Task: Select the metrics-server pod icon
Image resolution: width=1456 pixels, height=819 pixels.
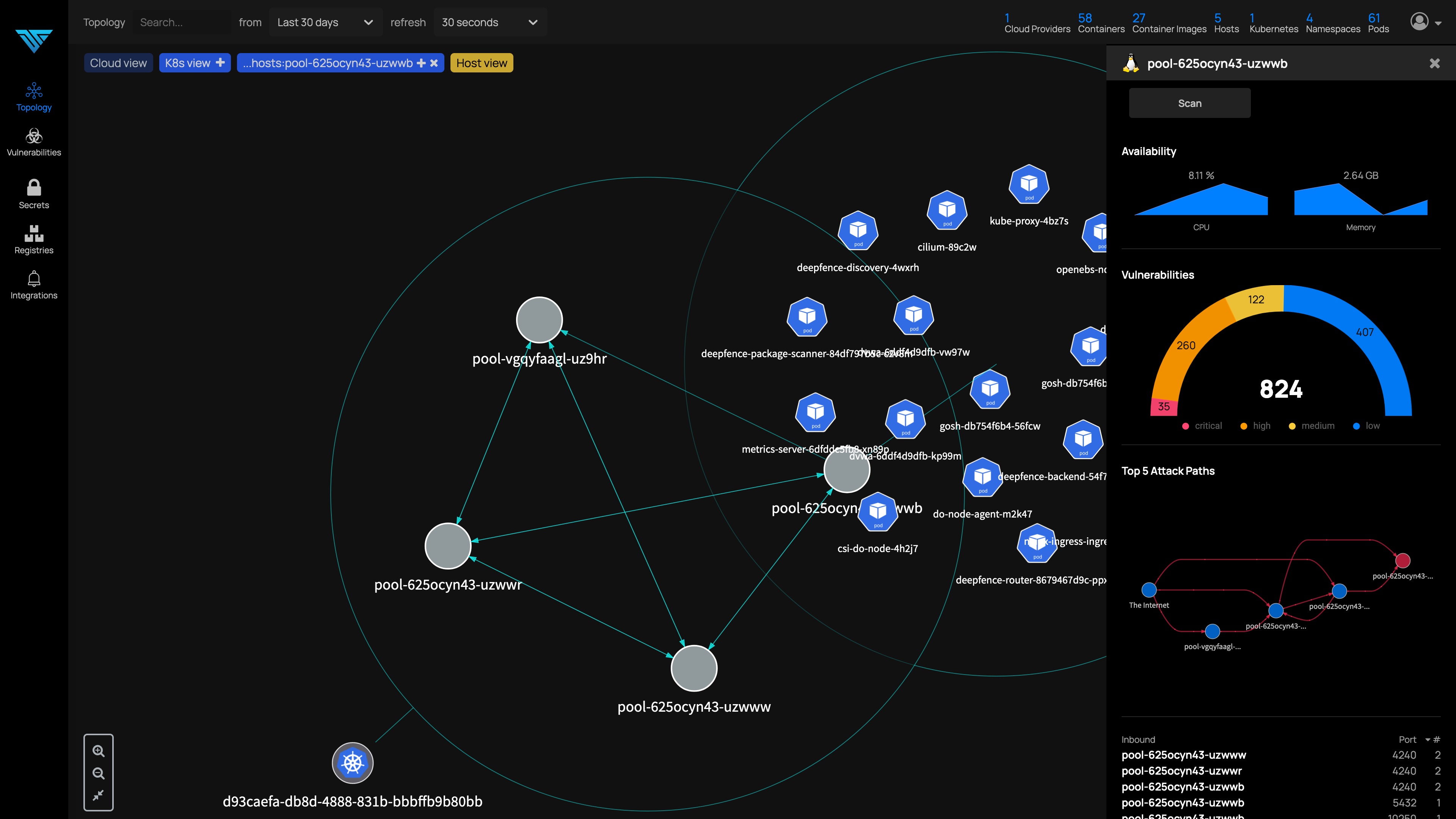Action: pos(815,413)
